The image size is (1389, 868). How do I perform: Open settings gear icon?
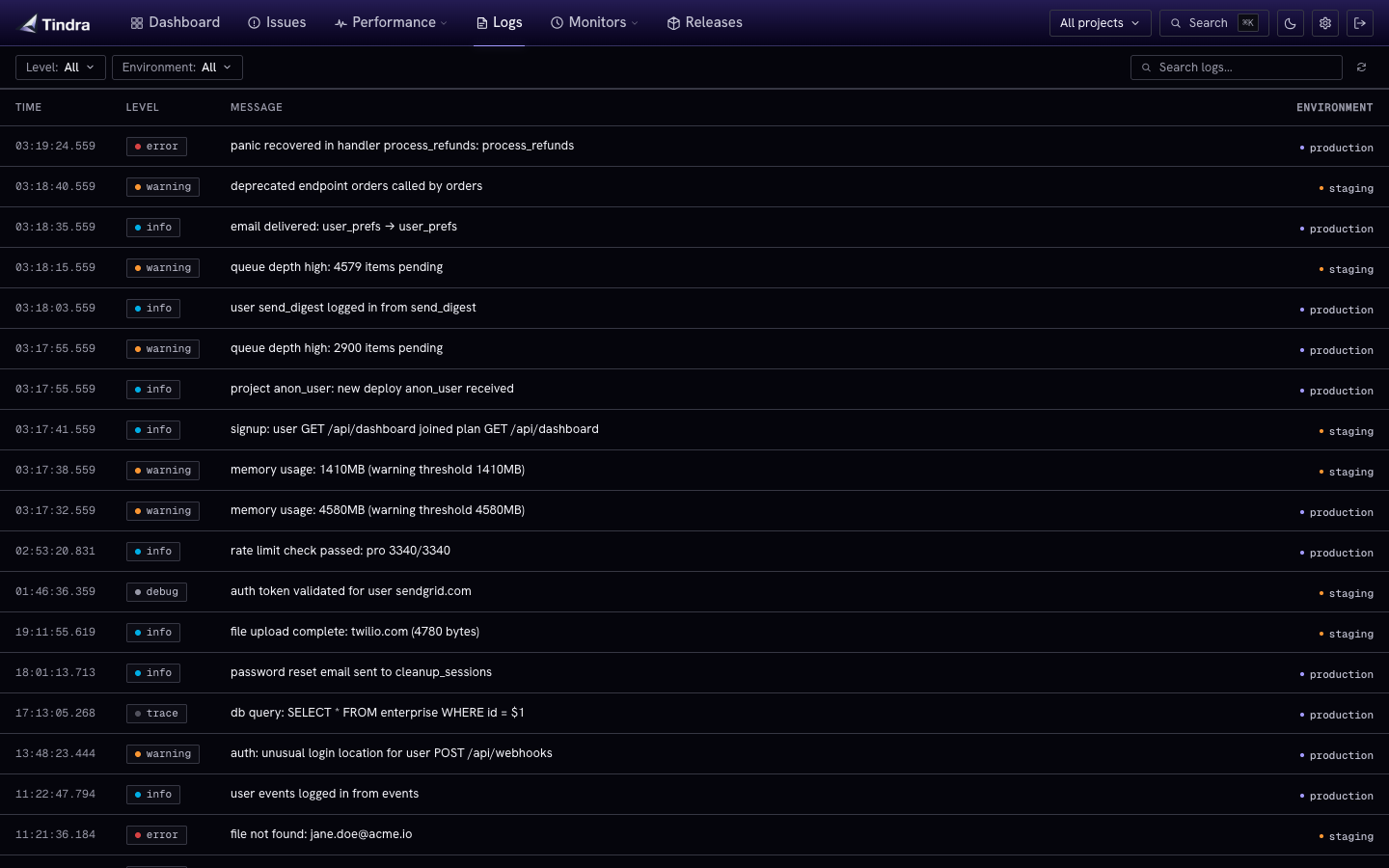(1325, 23)
